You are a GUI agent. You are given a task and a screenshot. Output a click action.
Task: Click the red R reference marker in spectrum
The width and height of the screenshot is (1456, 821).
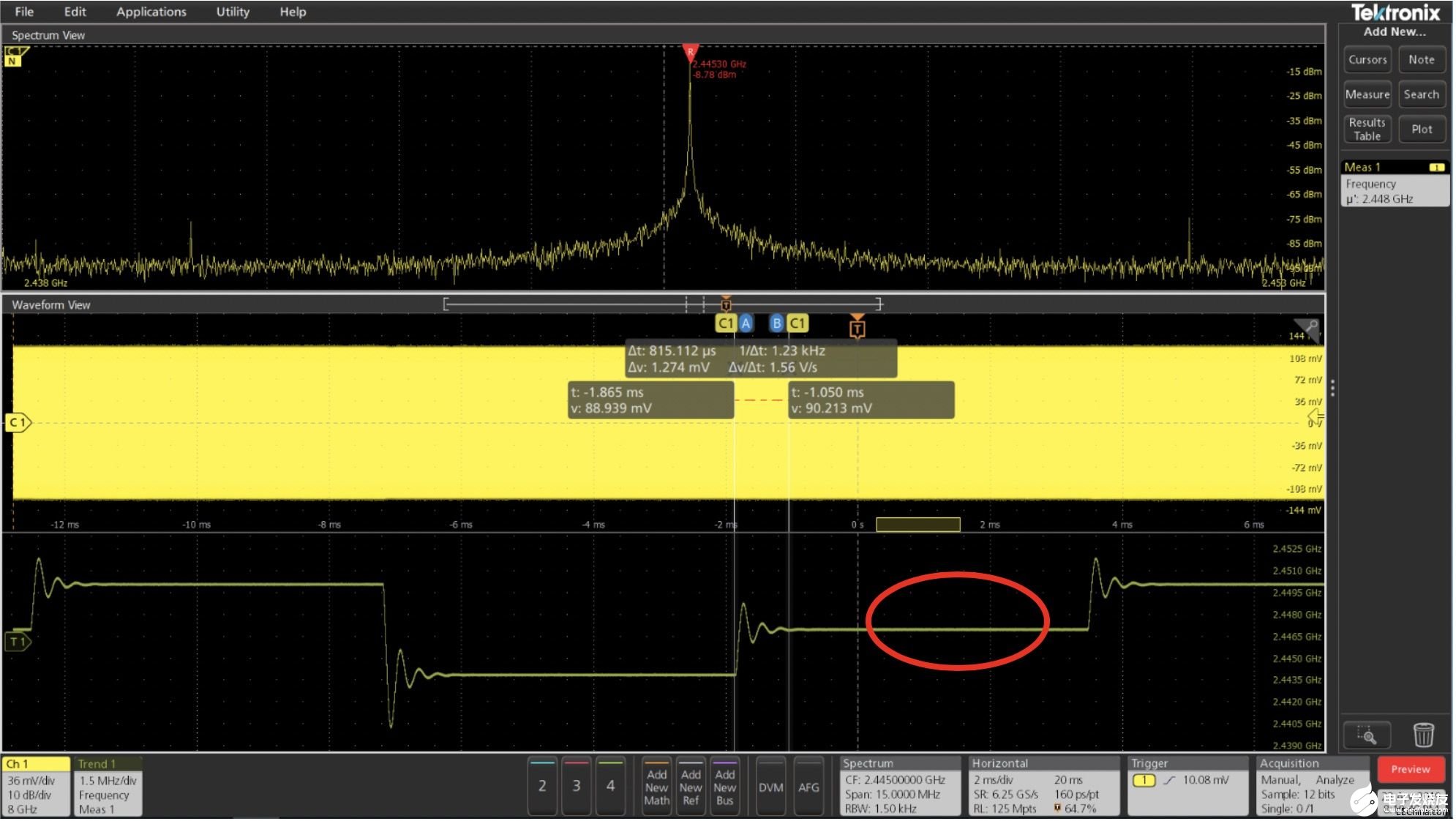(x=690, y=53)
